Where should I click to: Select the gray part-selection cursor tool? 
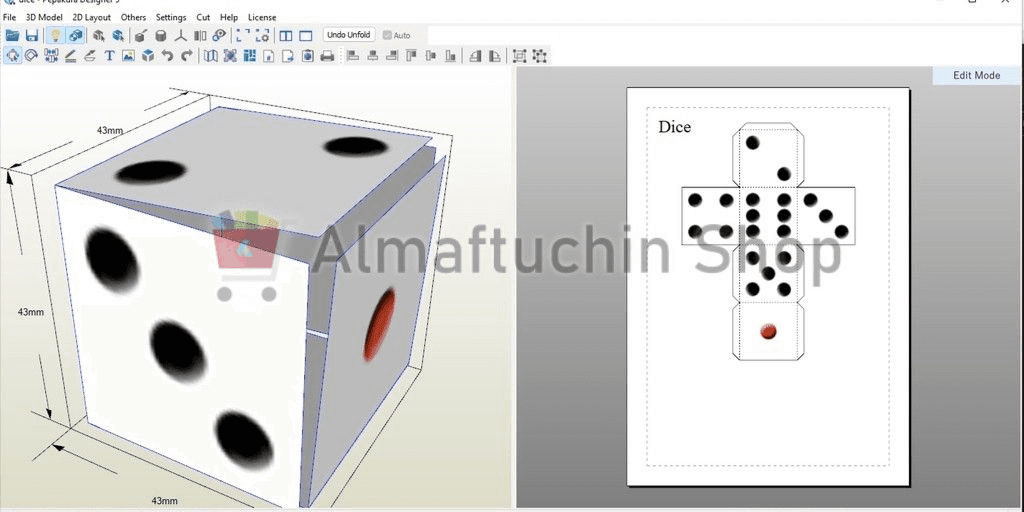pyautogui.click(x=99, y=35)
